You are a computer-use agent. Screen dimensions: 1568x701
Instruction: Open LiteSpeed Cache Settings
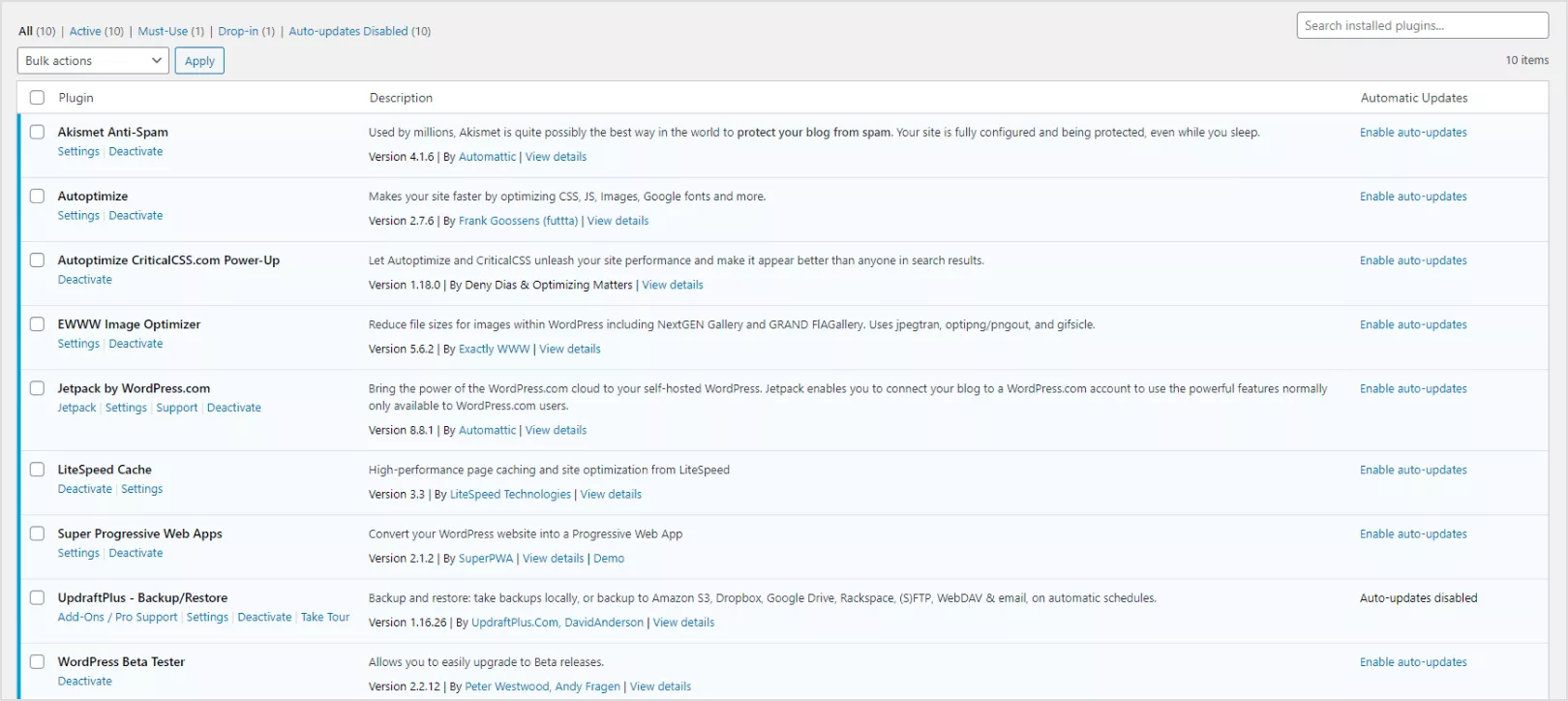[142, 489]
